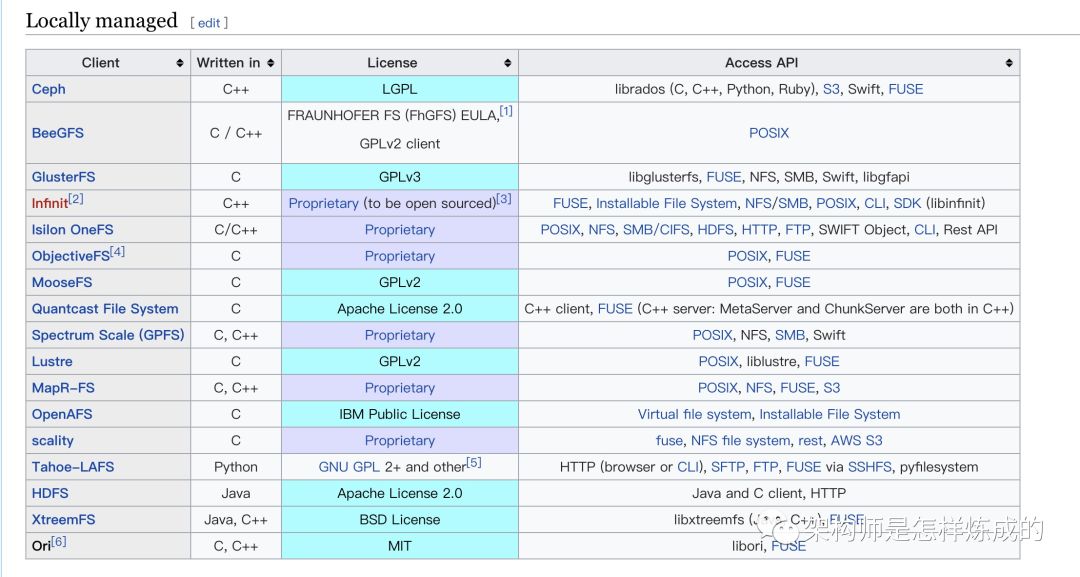The height and width of the screenshot is (577, 1080).
Task: Open Installable File System link in OpenAFS row
Action: (x=829, y=414)
